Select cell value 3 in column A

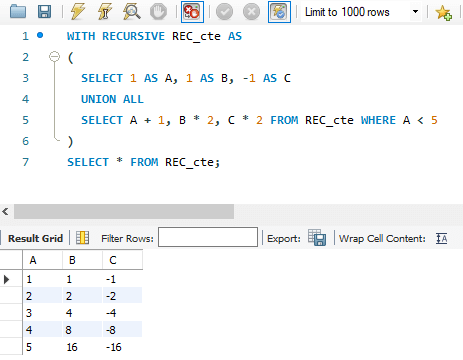[x=42, y=313]
